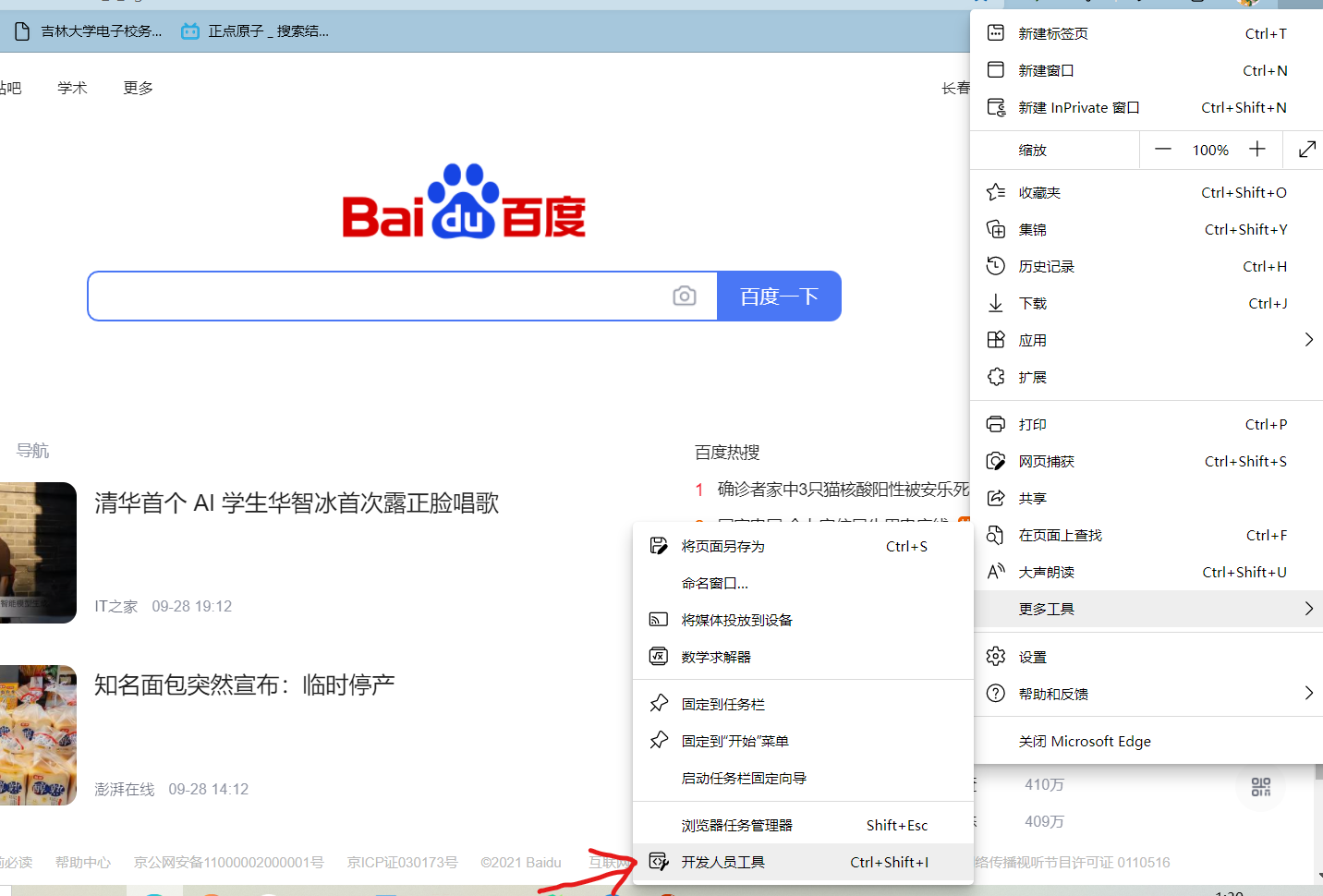Open 浏览器任务管理器 from the submenu

(x=803, y=825)
